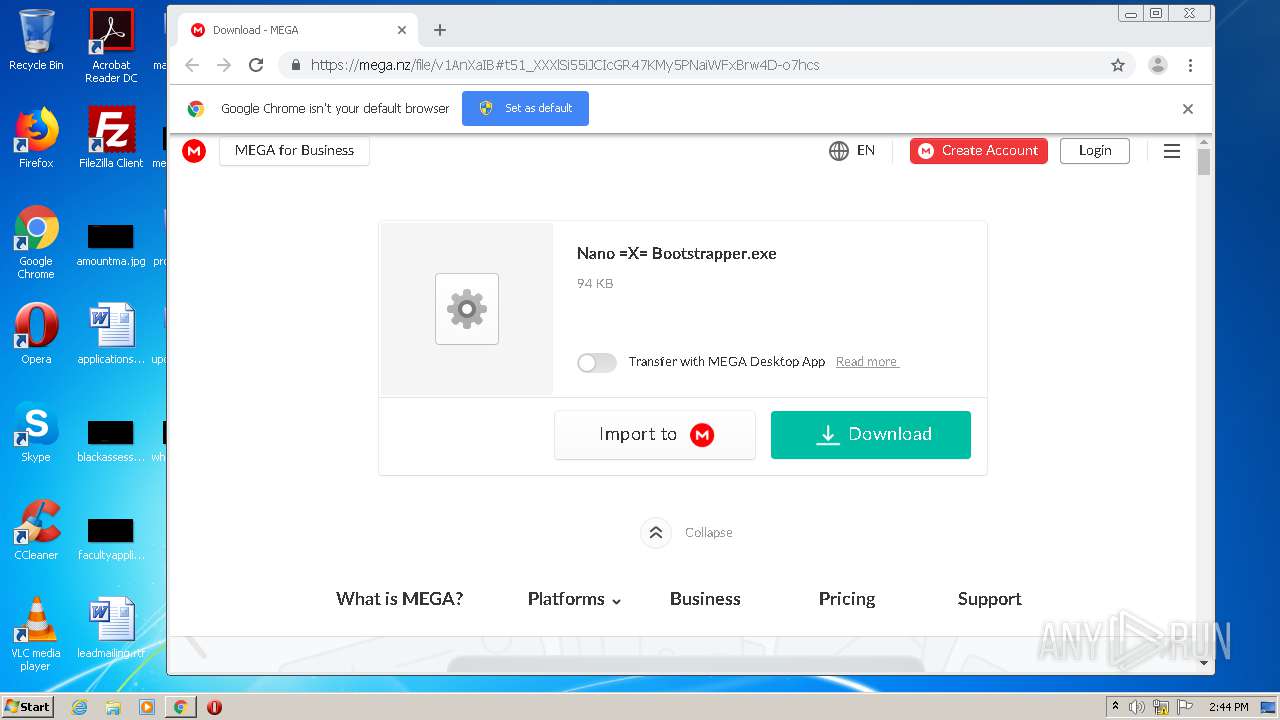The image size is (1280, 720).
Task: Click the Opera taskbar icon
Action: coord(214,707)
